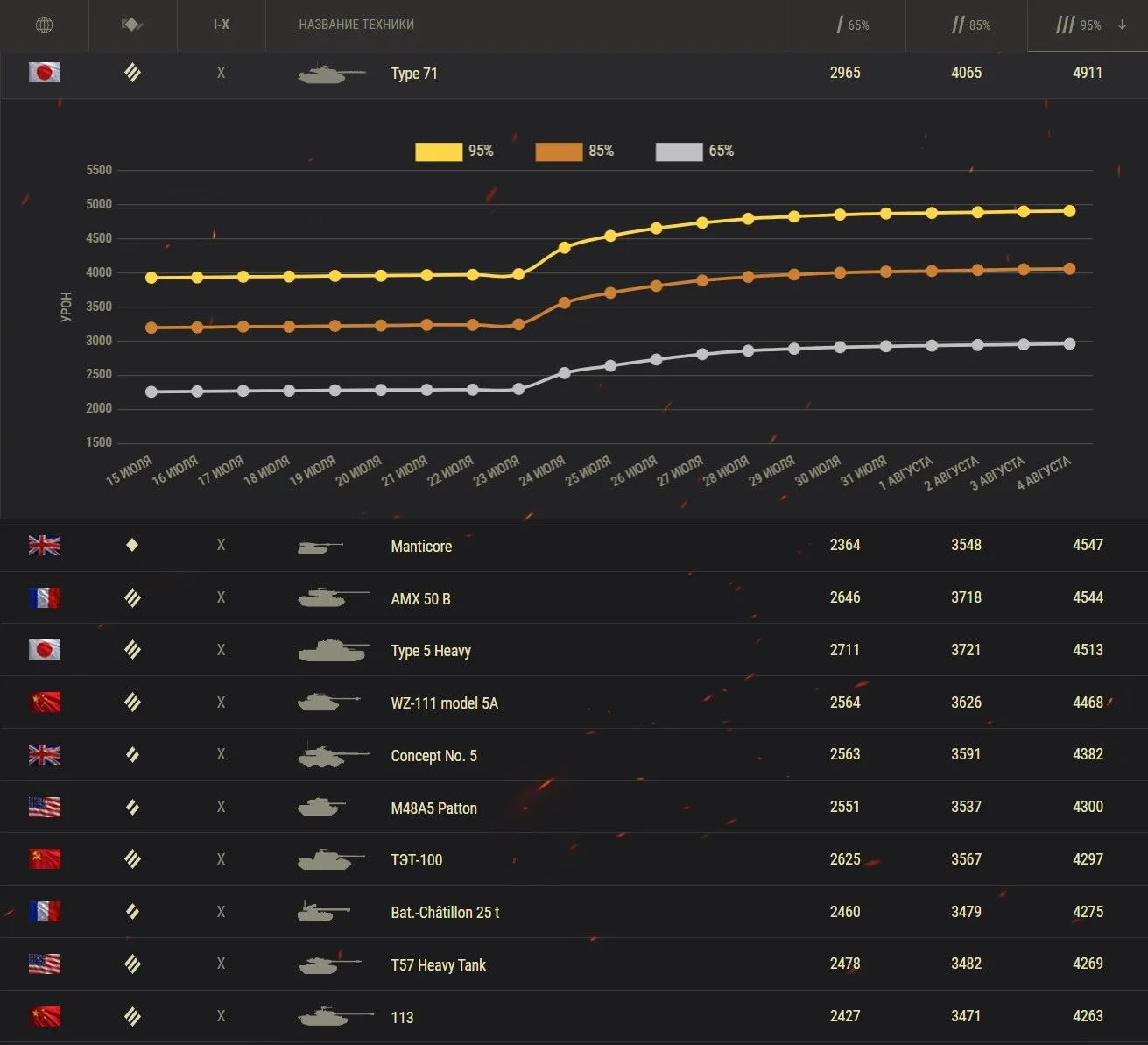Click the AMX 50 B tank silhouette
Viewport: 1148px width, 1045px height.
334,598
